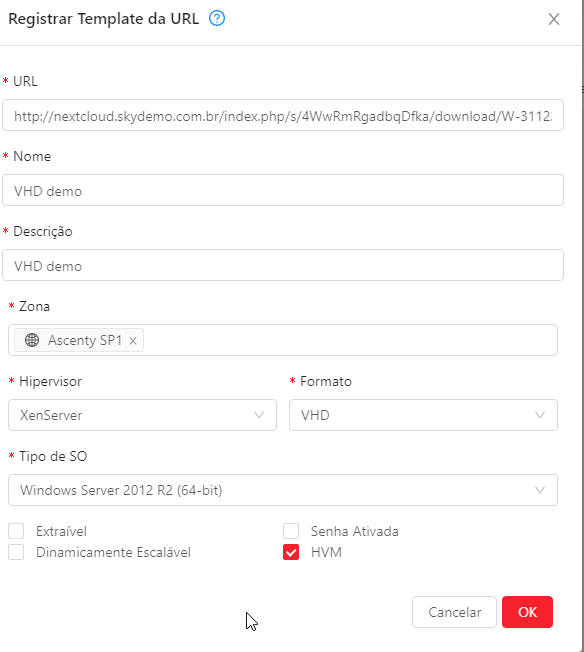Enable the Extraível checkbox
Viewport: 584px width, 652px height.
[x=16, y=531]
